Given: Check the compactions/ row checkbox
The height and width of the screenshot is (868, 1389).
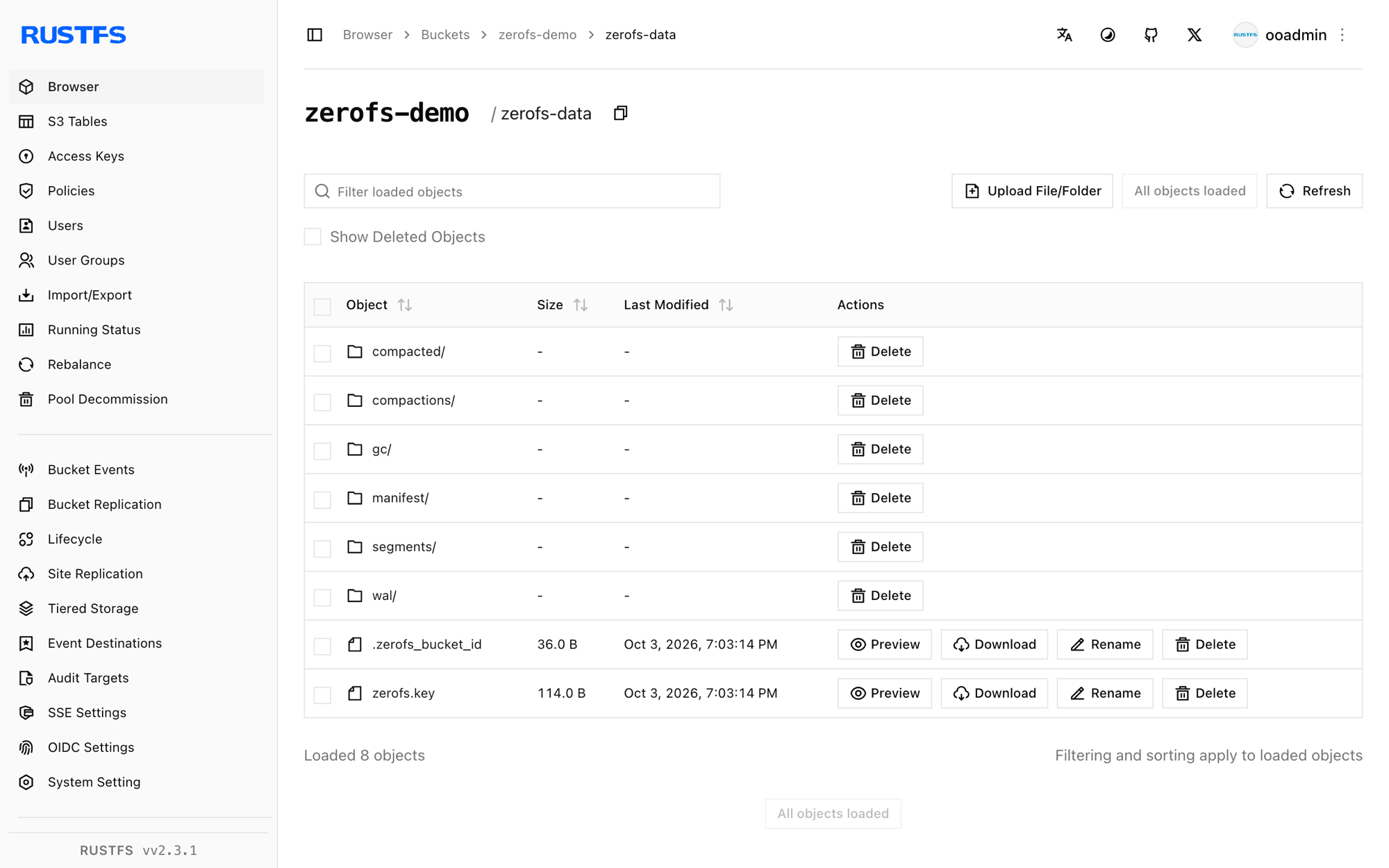Looking at the screenshot, I should coord(322,401).
